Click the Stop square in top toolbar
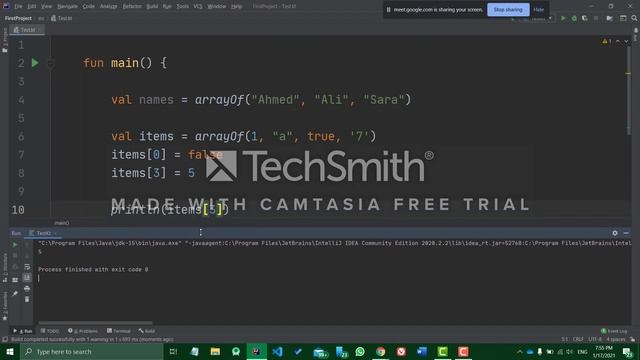 click(596, 18)
